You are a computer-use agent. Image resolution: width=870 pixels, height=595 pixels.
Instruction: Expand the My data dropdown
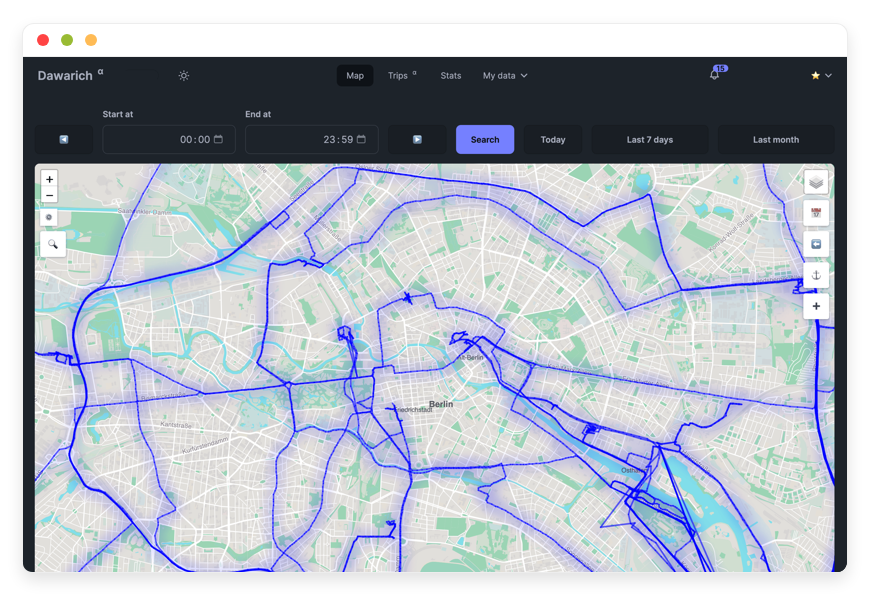pyautogui.click(x=505, y=75)
